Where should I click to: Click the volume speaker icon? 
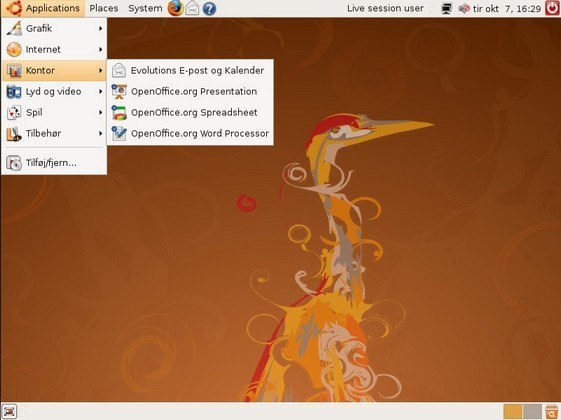[x=464, y=8]
